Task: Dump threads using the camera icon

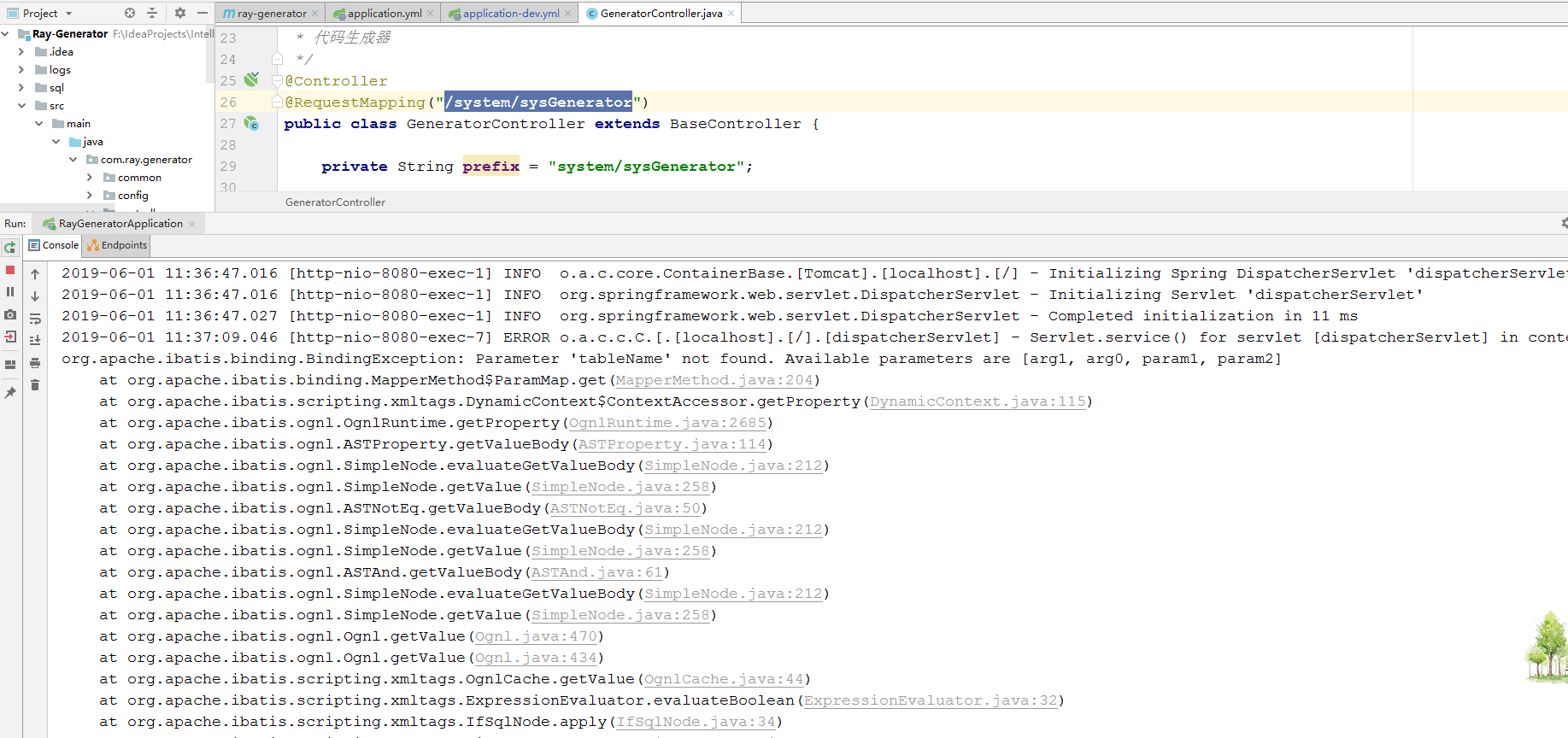Action: (10, 314)
